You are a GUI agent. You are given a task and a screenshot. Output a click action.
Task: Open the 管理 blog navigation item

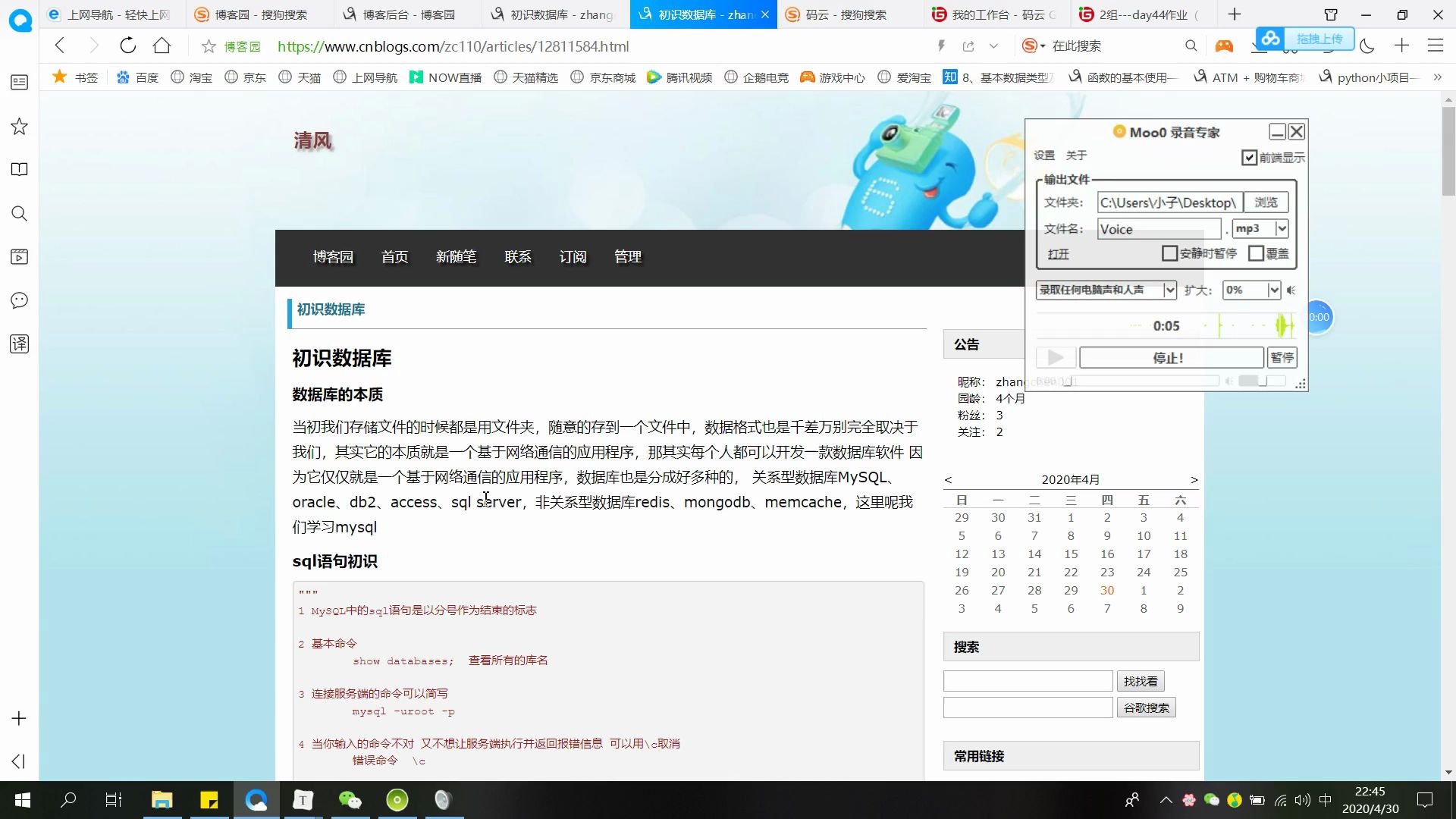pos(627,257)
